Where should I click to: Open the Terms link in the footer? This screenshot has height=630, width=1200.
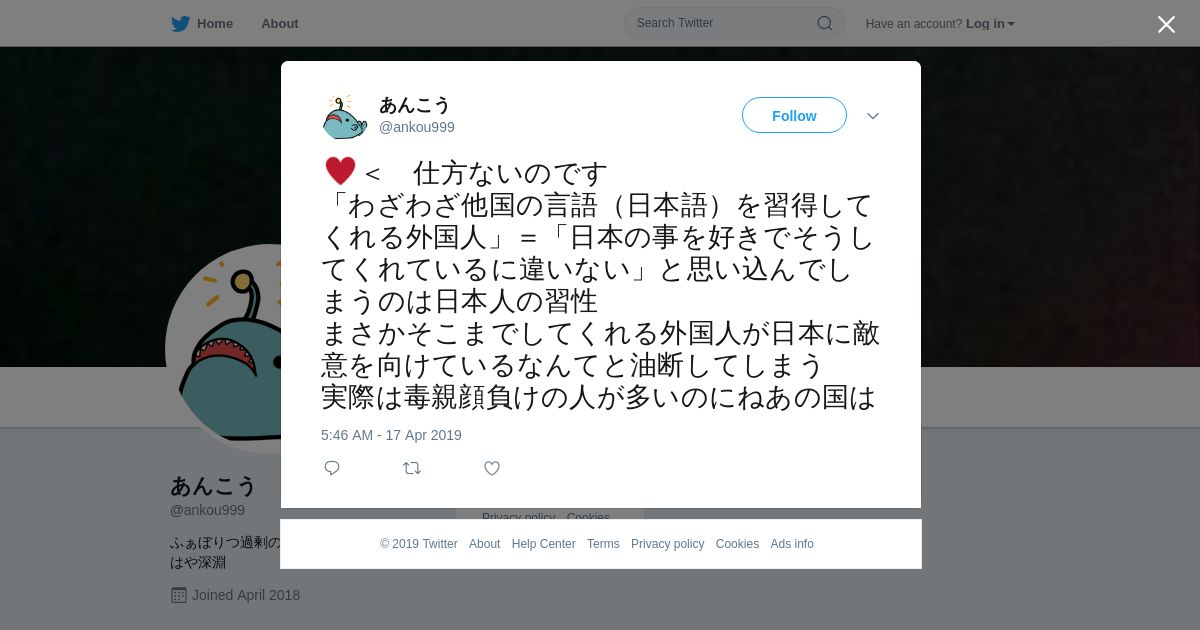point(603,544)
